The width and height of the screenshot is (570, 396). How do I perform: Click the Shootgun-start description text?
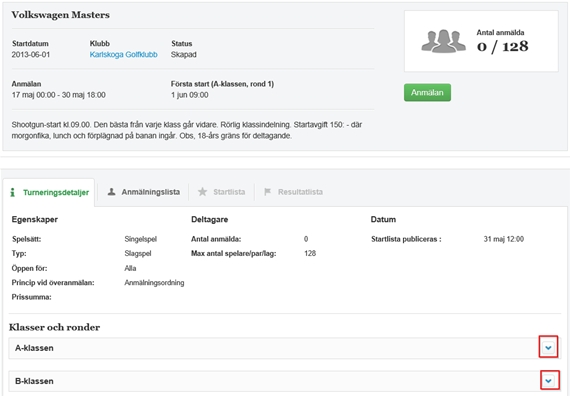(x=187, y=130)
